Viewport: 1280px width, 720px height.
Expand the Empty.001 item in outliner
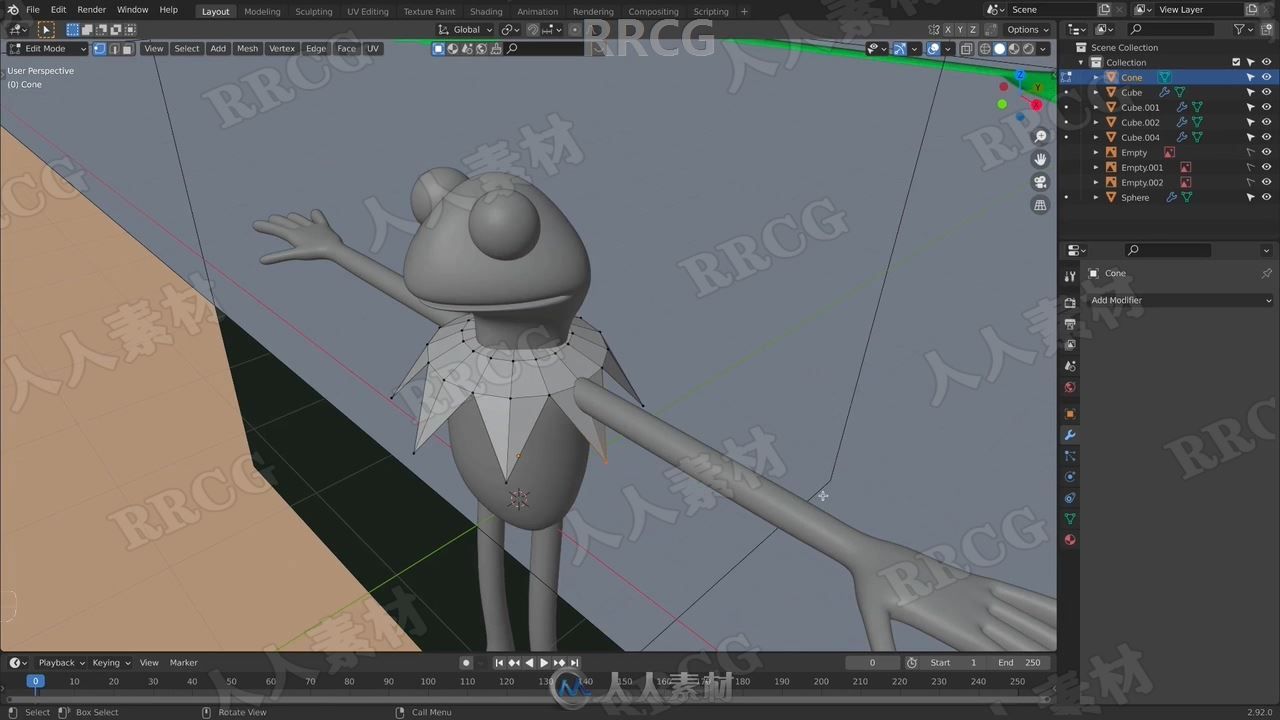[1096, 167]
